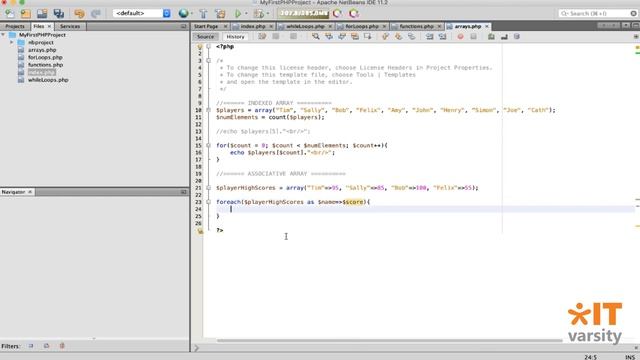640x360 pixels.
Task: Click the Find Next Occurrence icon
Action: 342,37
